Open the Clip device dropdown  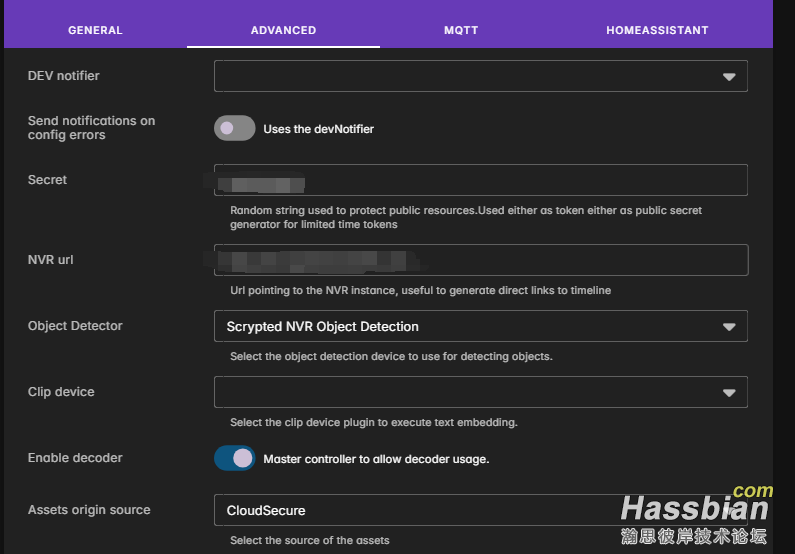[481, 392]
